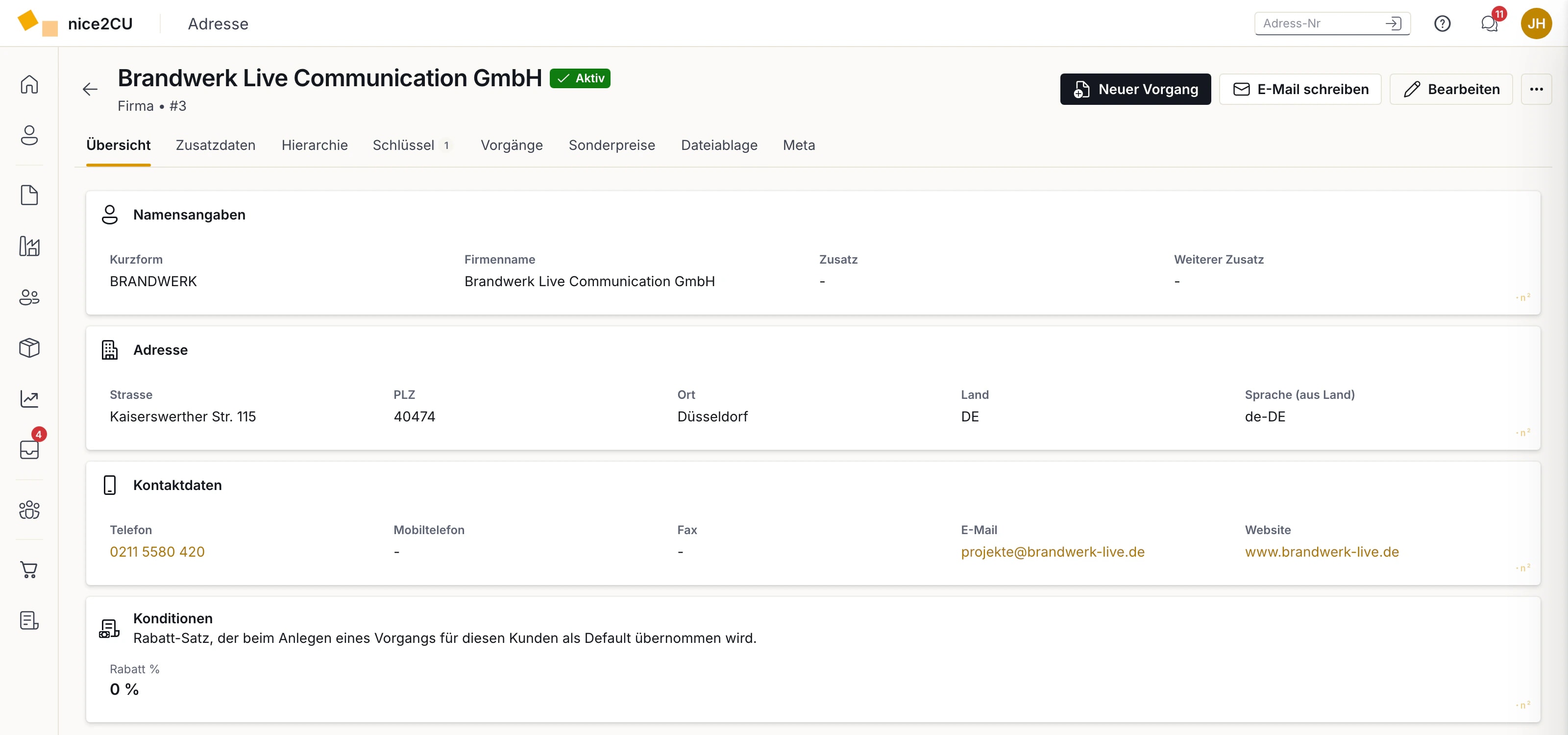Open the three-dots more actions menu
Image resolution: width=1568 pixels, height=735 pixels.
[1536, 90]
